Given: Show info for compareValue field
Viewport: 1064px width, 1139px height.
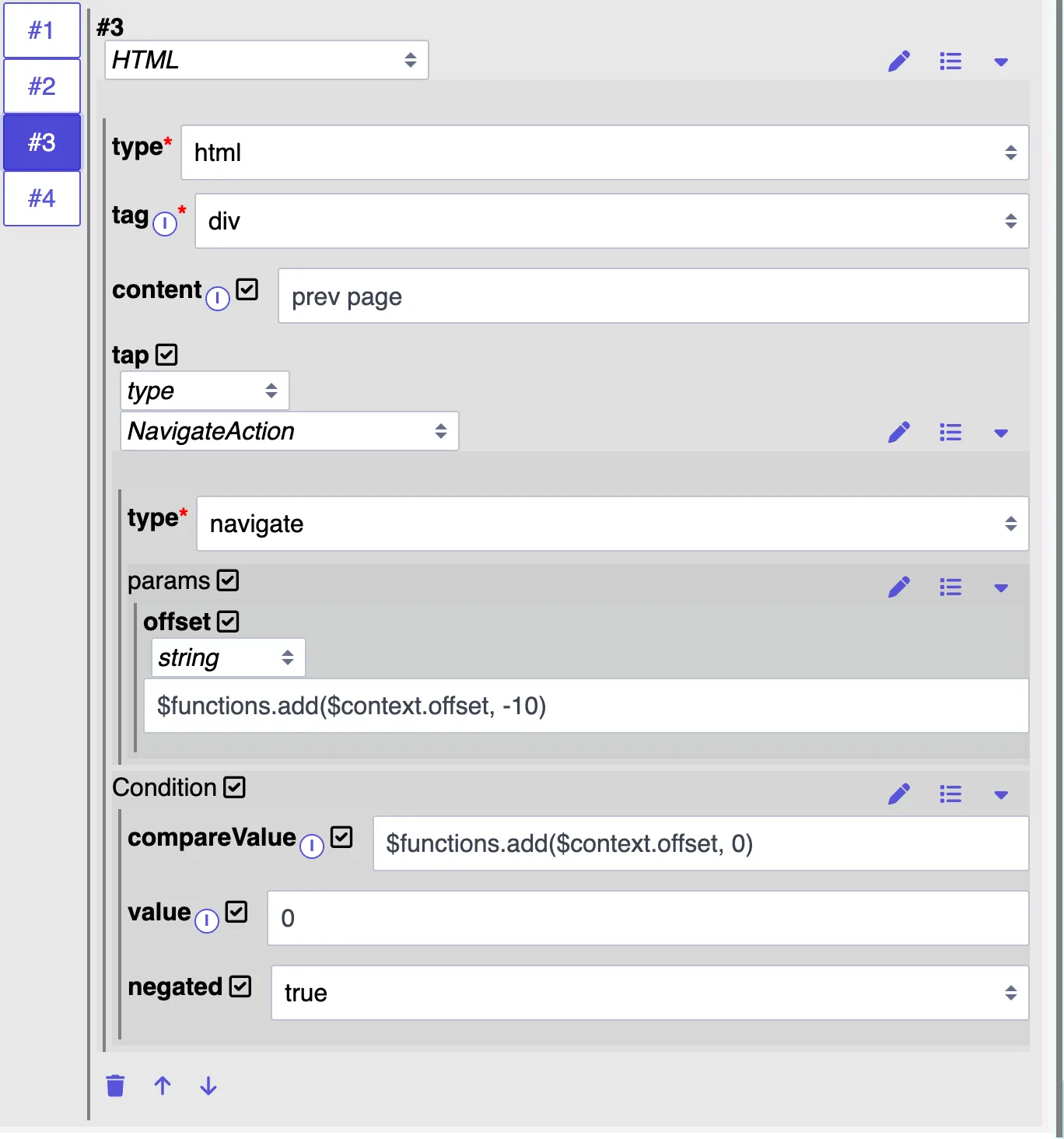Looking at the screenshot, I should click(x=312, y=846).
